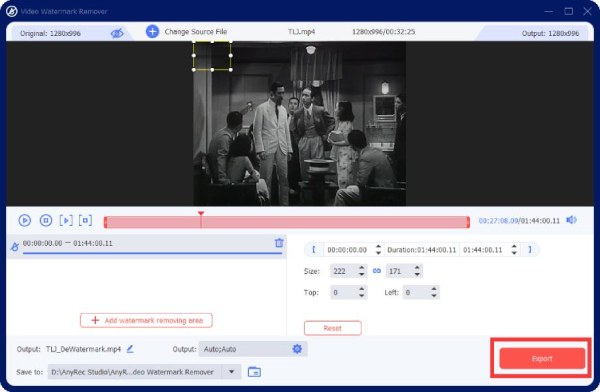Delete the watermark segment with trash icon

point(279,243)
